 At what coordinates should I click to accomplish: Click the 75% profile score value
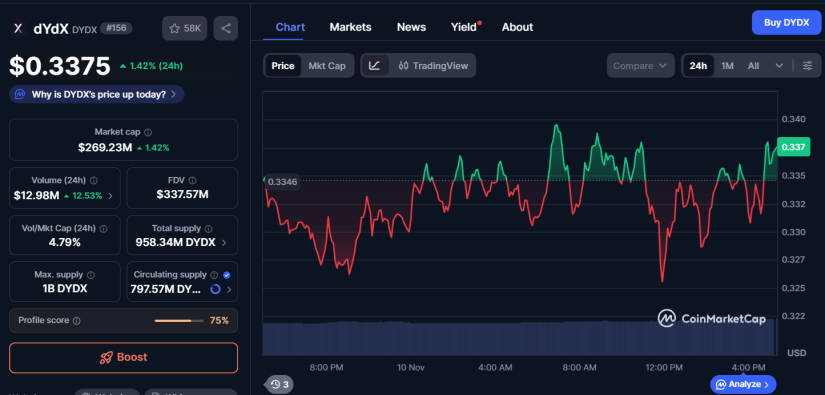click(x=219, y=320)
